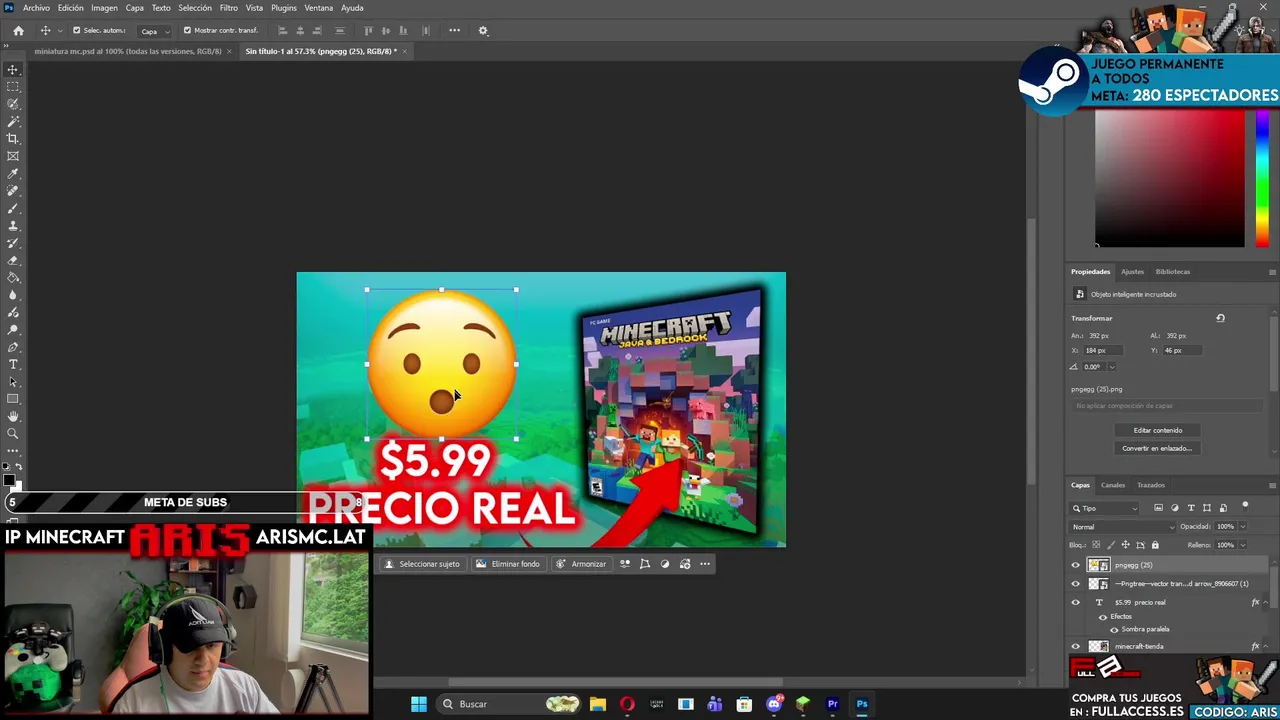Lock image pixels with brush lock icon
This screenshot has height=720, width=1280.
1109,545
